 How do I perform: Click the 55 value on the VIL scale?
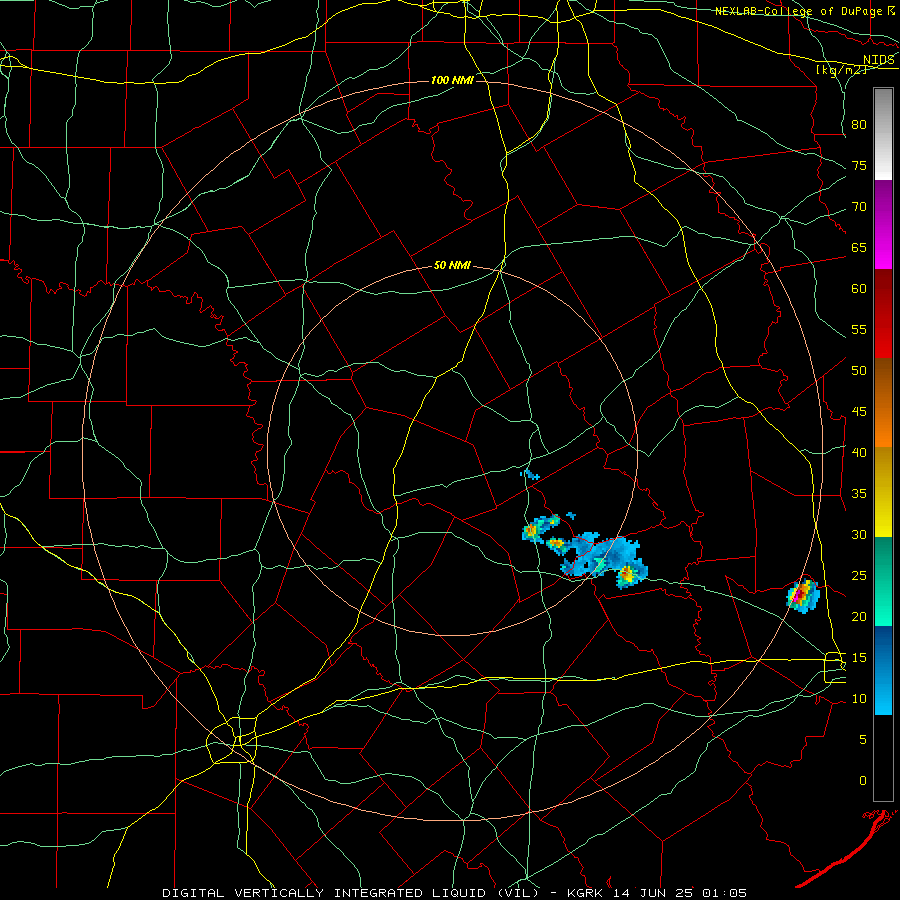click(x=859, y=330)
